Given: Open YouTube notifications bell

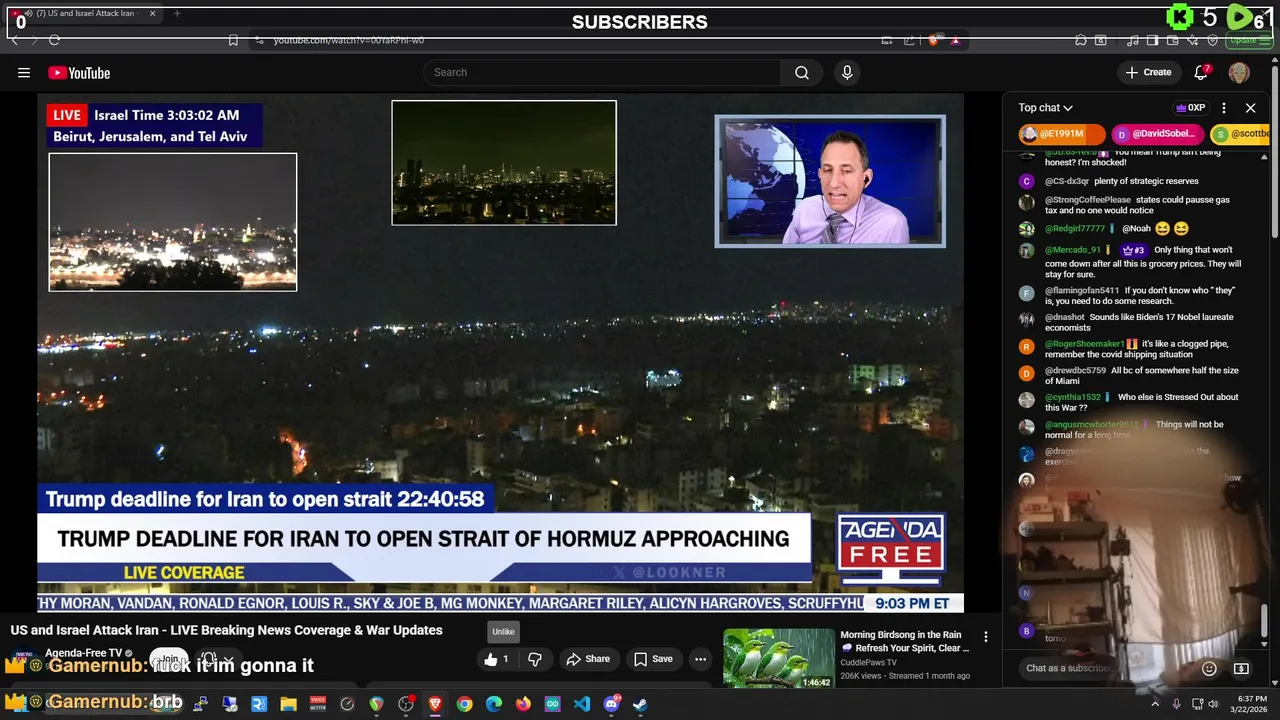Looking at the screenshot, I should coord(1202,72).
